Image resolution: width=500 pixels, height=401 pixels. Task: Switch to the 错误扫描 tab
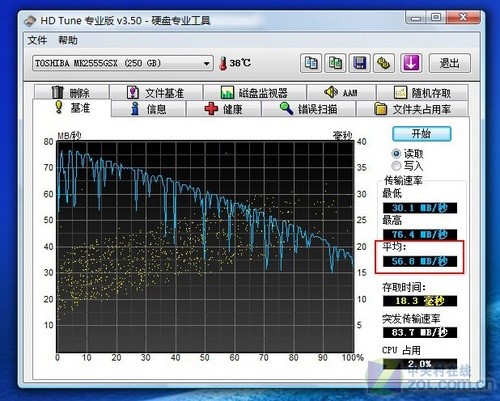[308, 109]
